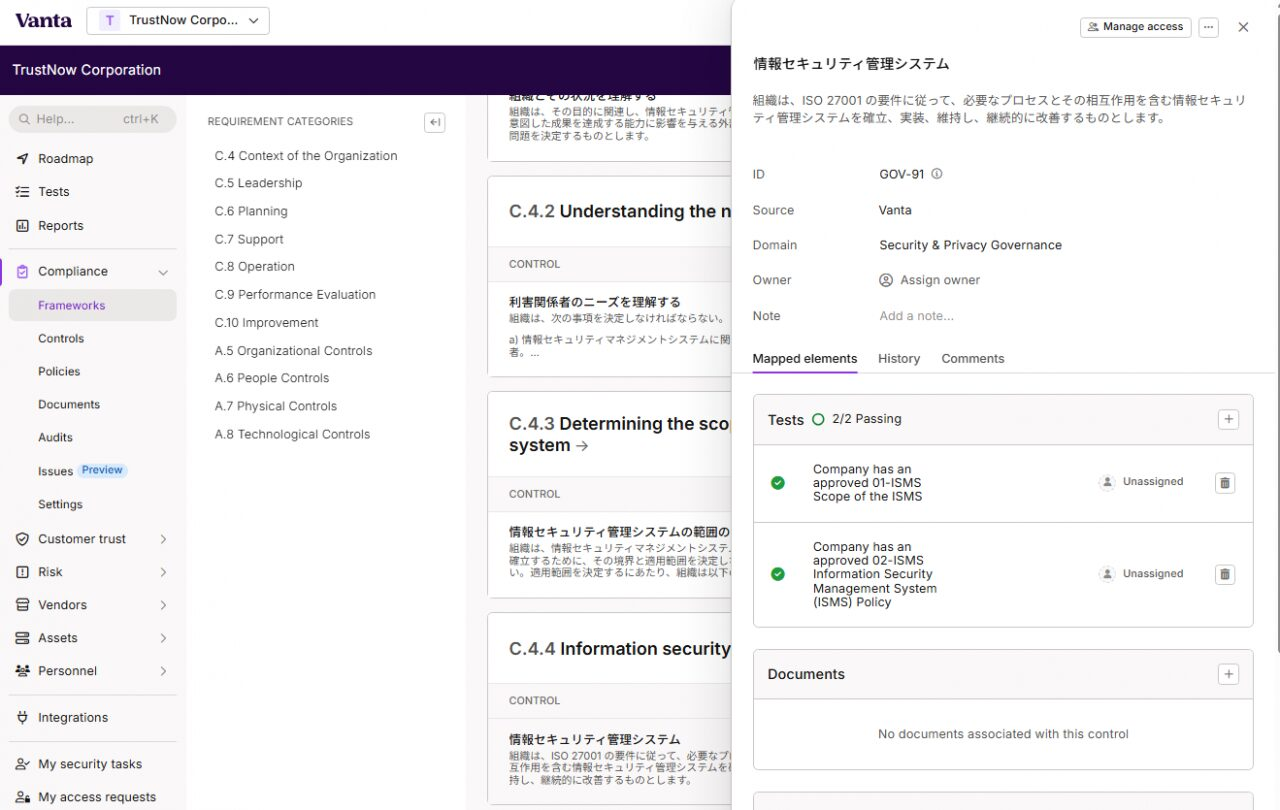Open Issues Preview page
The width and height of the screenshot is (1280, 810).
[82, 471]
